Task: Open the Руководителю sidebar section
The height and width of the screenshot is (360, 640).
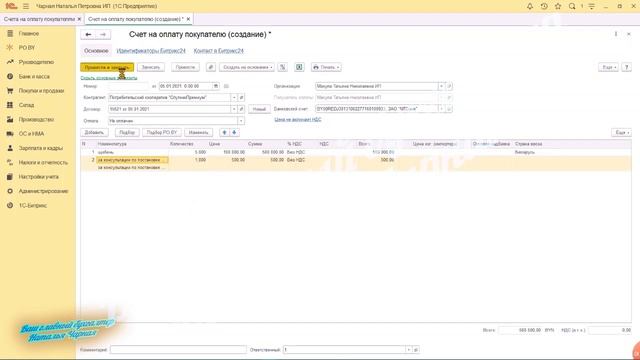Action: [36, 62]
